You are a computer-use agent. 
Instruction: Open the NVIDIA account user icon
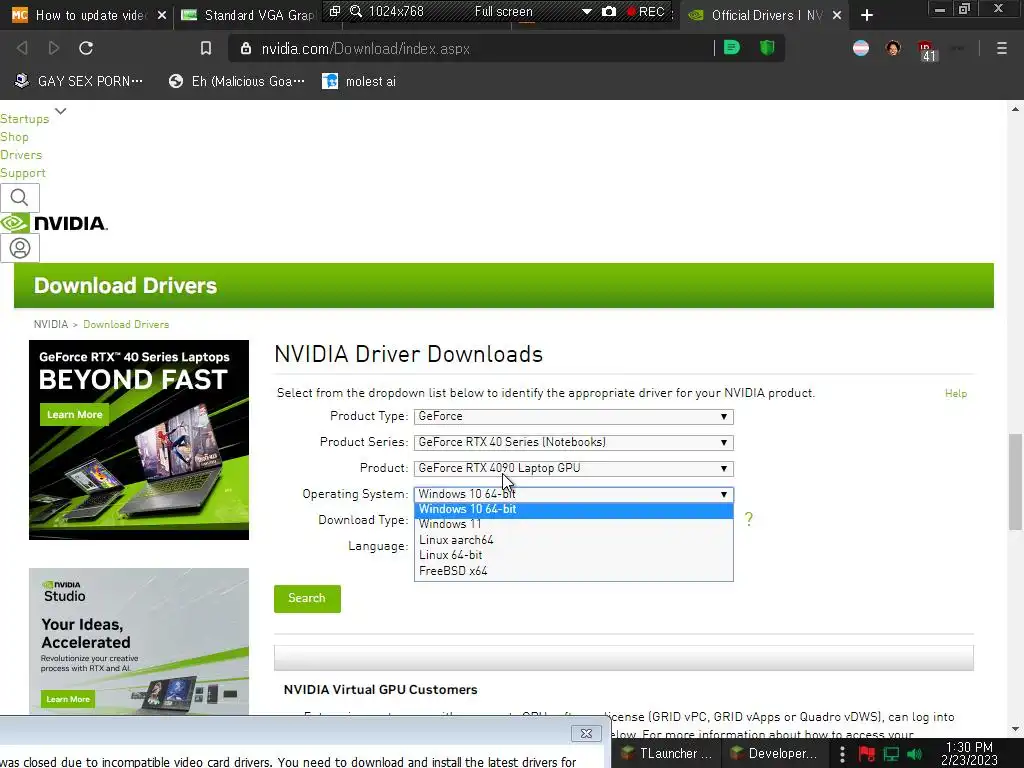click(x=20, y=248)
